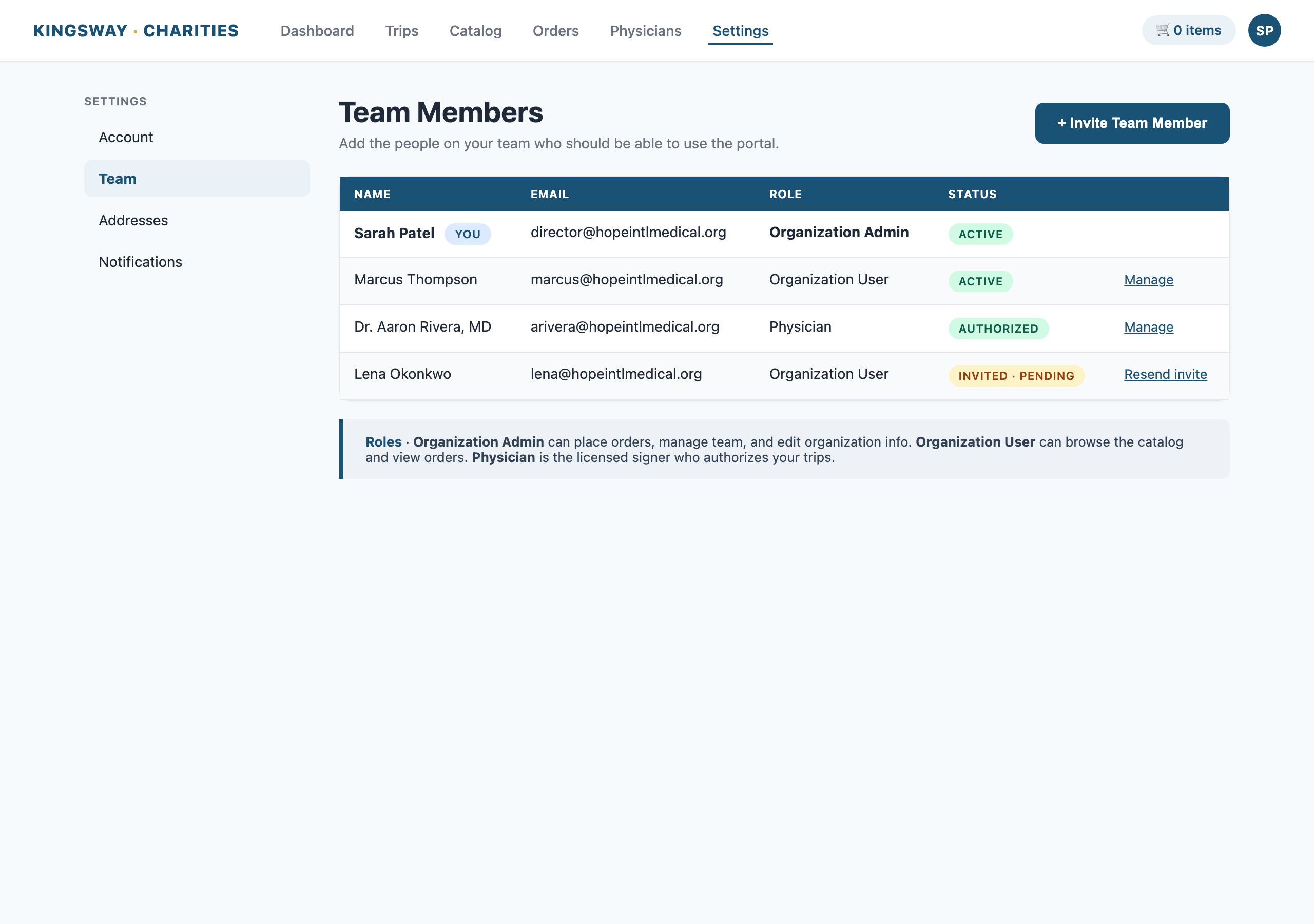1314x924 pixels.
Task: Select Team in the settings sidebar
Action: [197, 179]
